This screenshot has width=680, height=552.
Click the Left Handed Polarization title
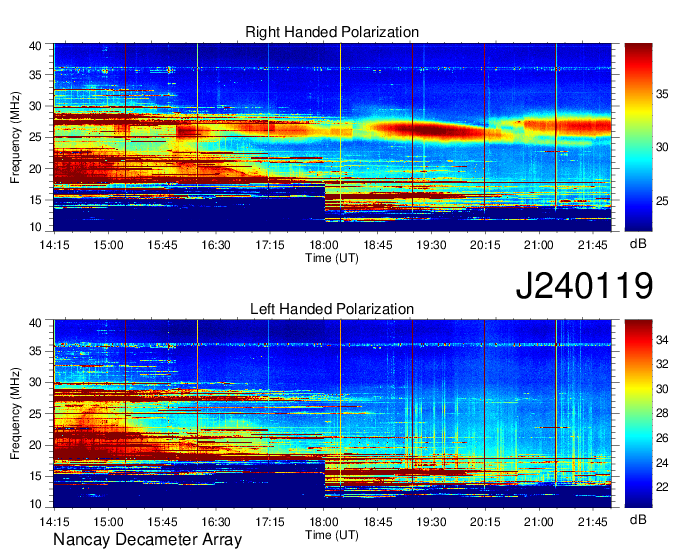[332, 309]
